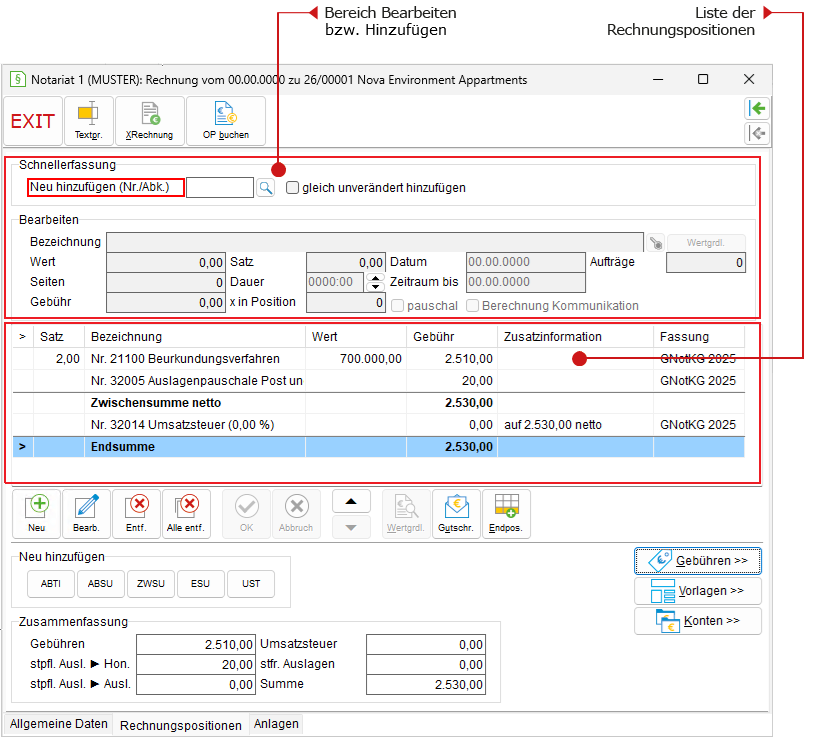Select the Nr. 32005 Auslagenpauschale row

379,381
